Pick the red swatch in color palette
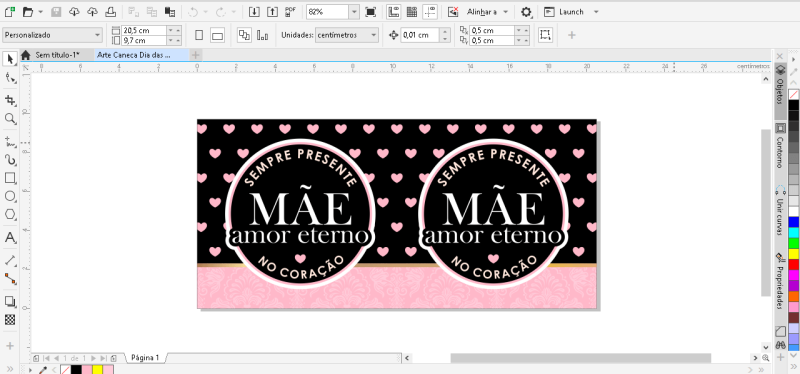Screen dimensions: 800x374 [793, 264]
